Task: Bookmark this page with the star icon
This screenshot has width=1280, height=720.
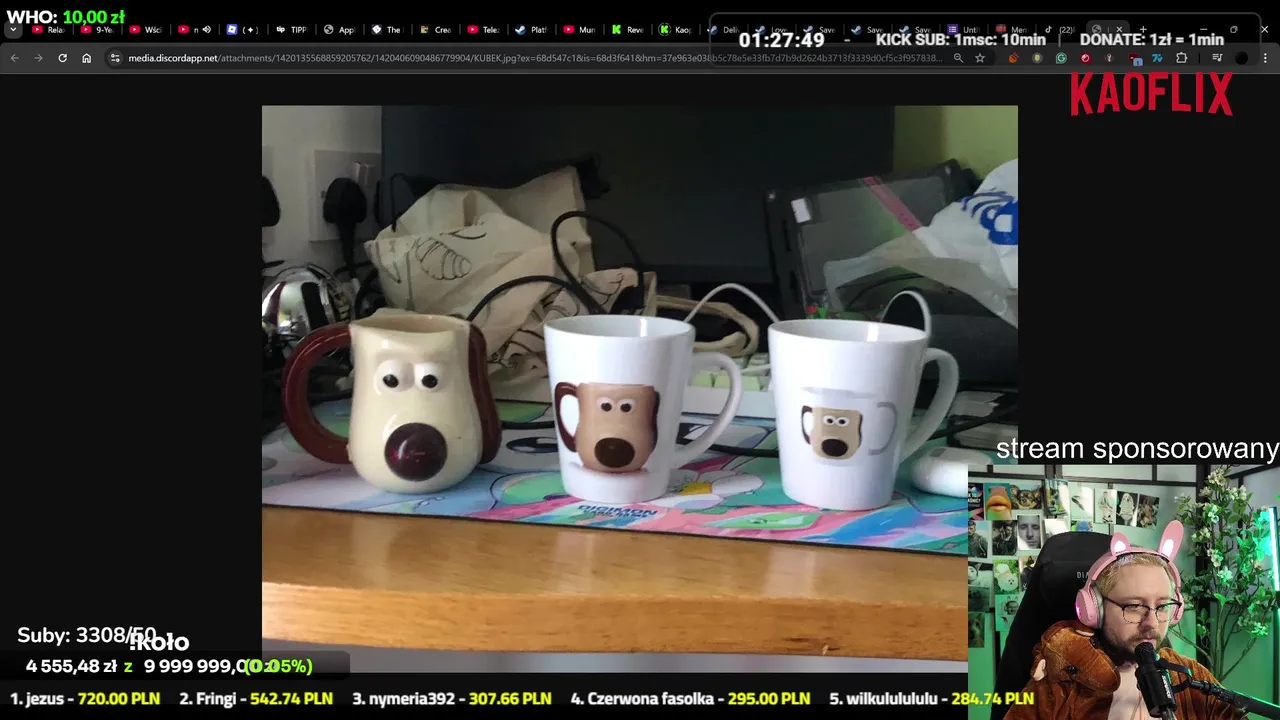Action: tap(980, 58)
